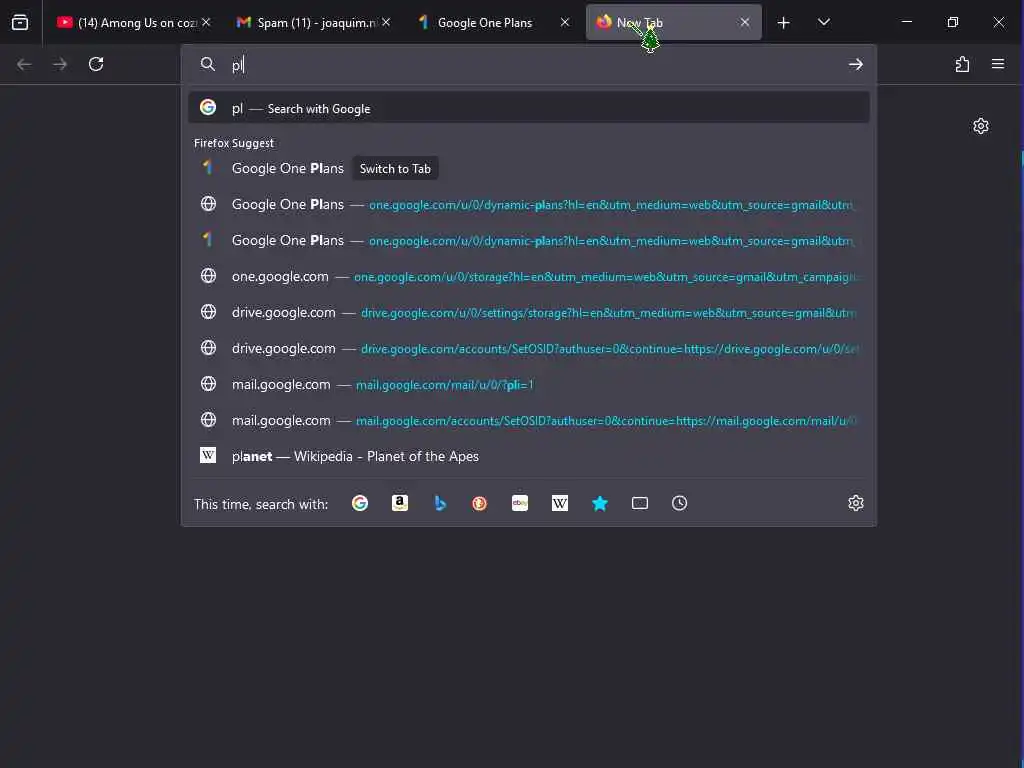Viewport: 1024px width, 768px height.
Task: Select planet Wikipedia Planet of the Apes suggestion
Action: tap(528, 456)
